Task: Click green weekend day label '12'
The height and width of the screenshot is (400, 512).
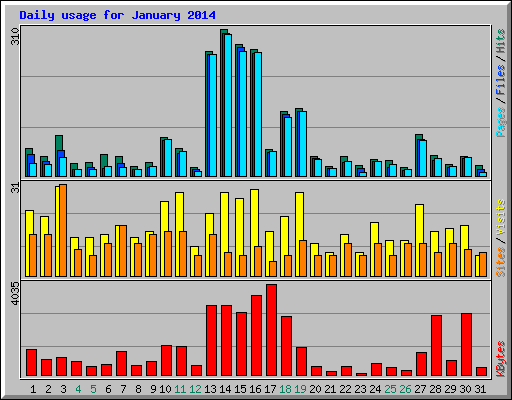Action: pos(195,389)
